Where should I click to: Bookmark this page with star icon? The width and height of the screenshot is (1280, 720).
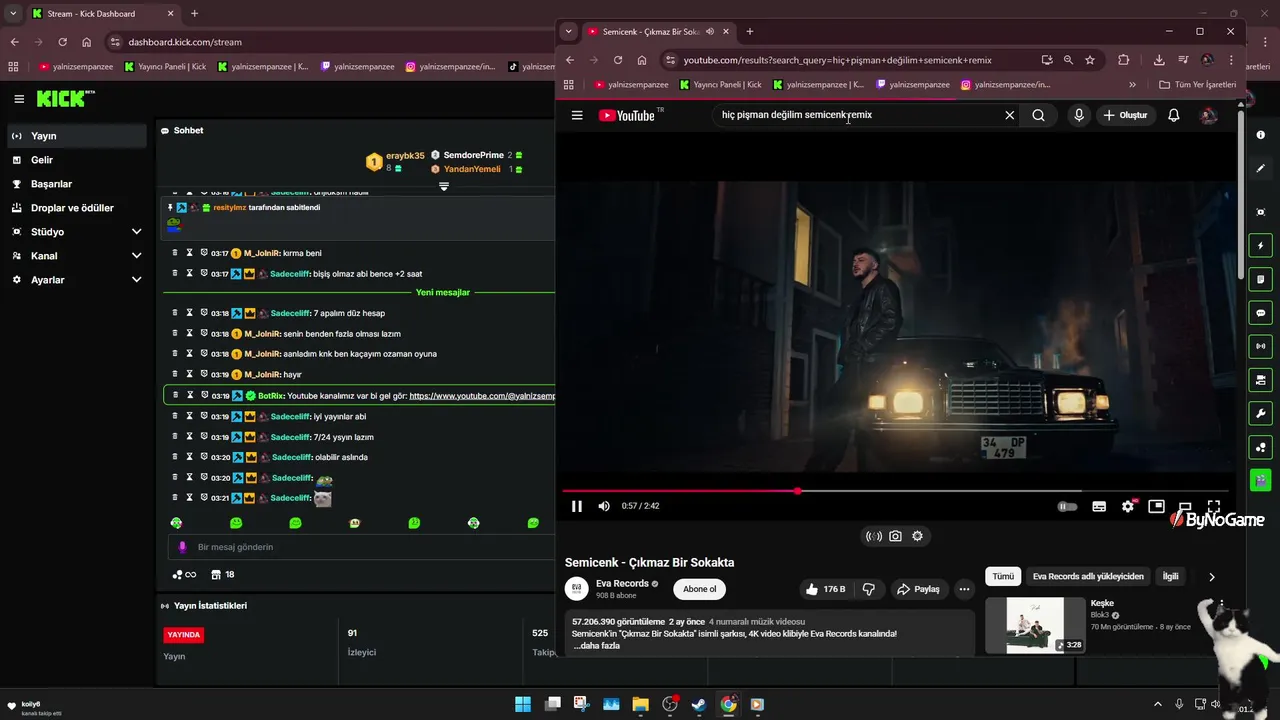click(x=1090, y=60)
